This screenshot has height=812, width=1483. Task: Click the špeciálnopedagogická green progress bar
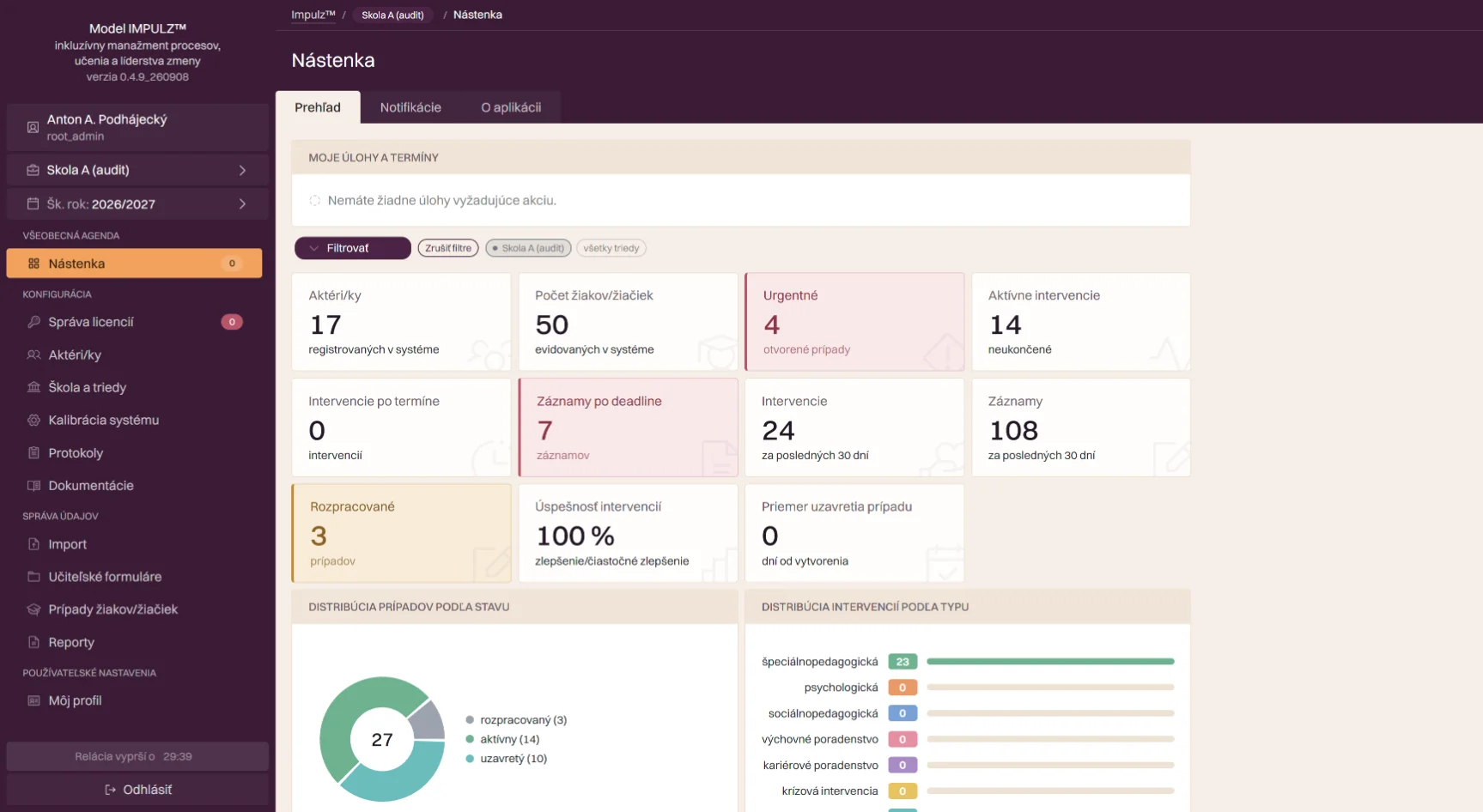1050,662
